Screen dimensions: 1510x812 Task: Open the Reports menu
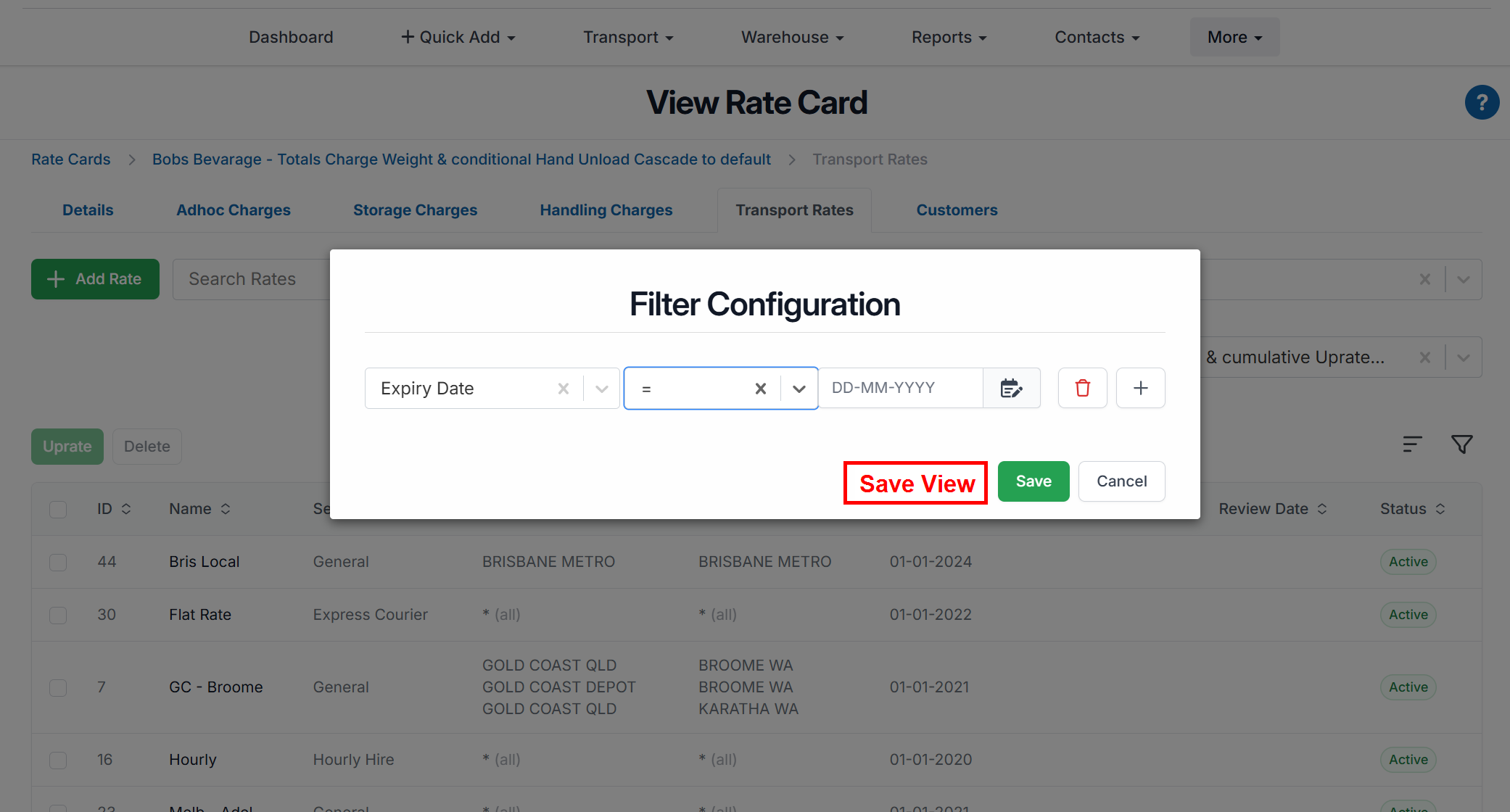[949, 37]
